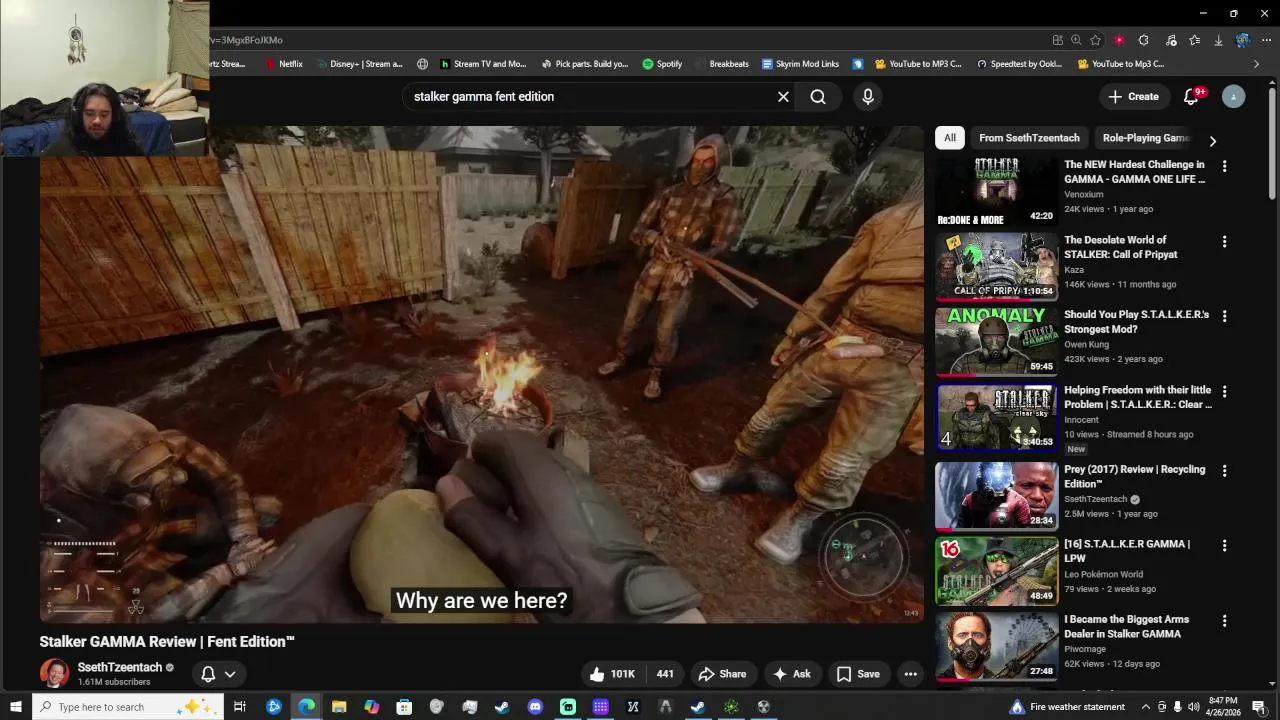Open options menu for Desolate World video

pyautogui.click(x=1224, y=242)
